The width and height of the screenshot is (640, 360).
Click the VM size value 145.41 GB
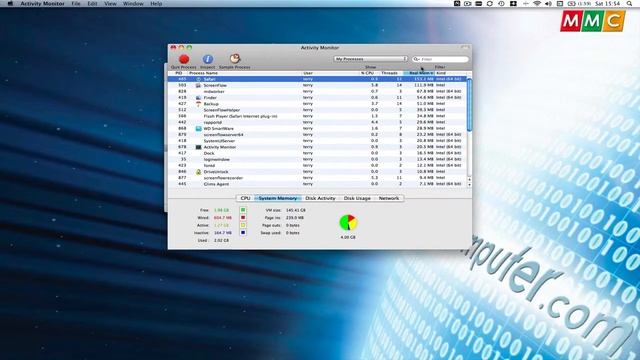(296, 210)
